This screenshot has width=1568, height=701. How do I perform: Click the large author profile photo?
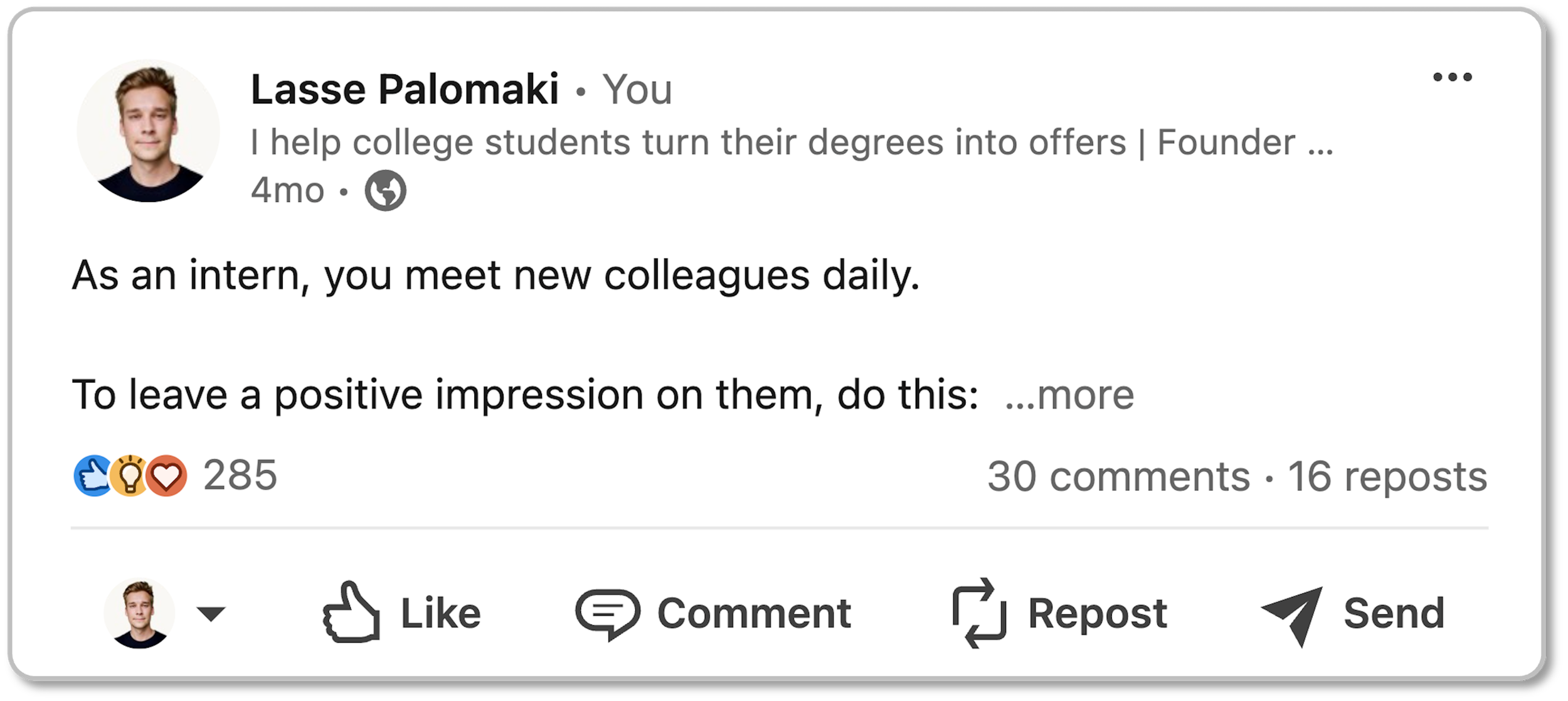point(148,131)
